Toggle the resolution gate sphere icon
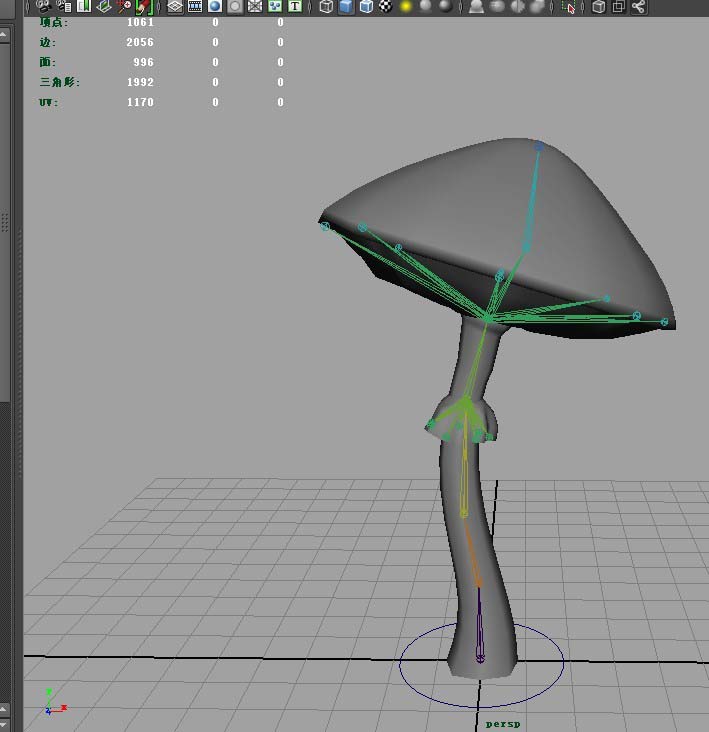 point(215,6)
